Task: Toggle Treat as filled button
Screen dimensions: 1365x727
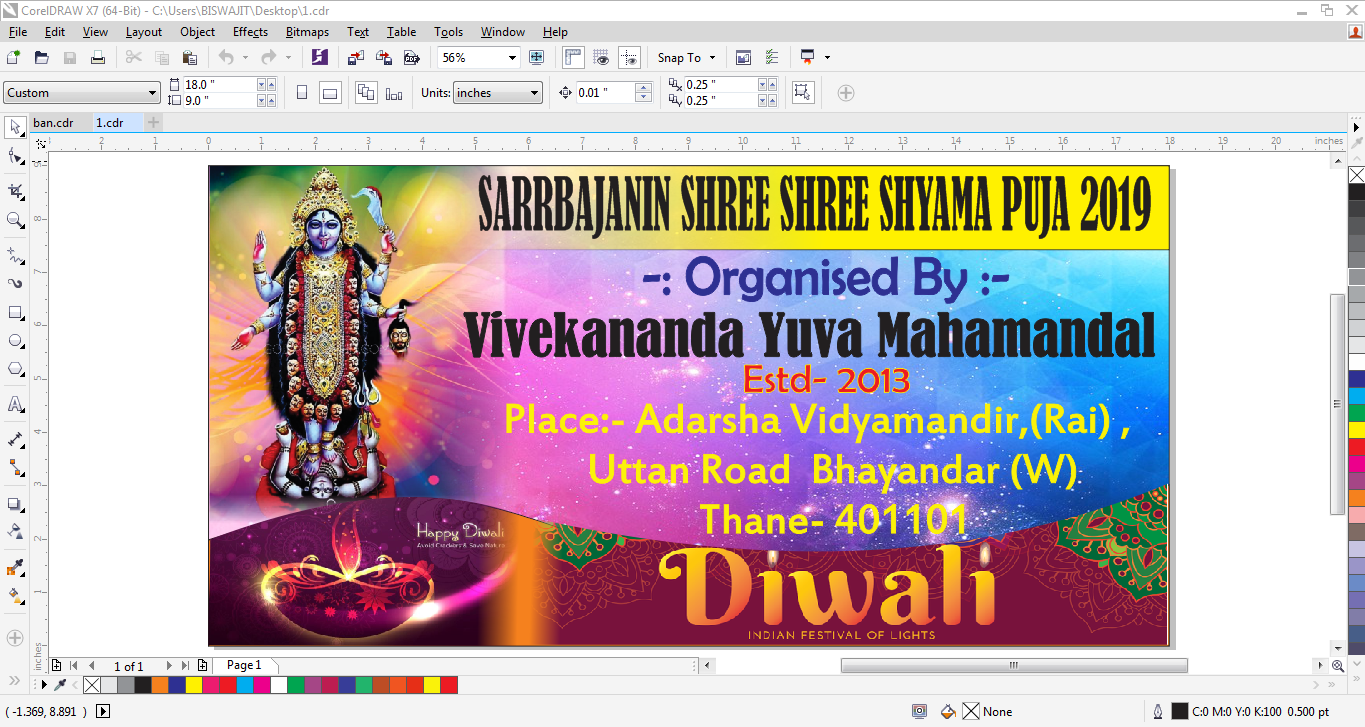Action: 801,93
